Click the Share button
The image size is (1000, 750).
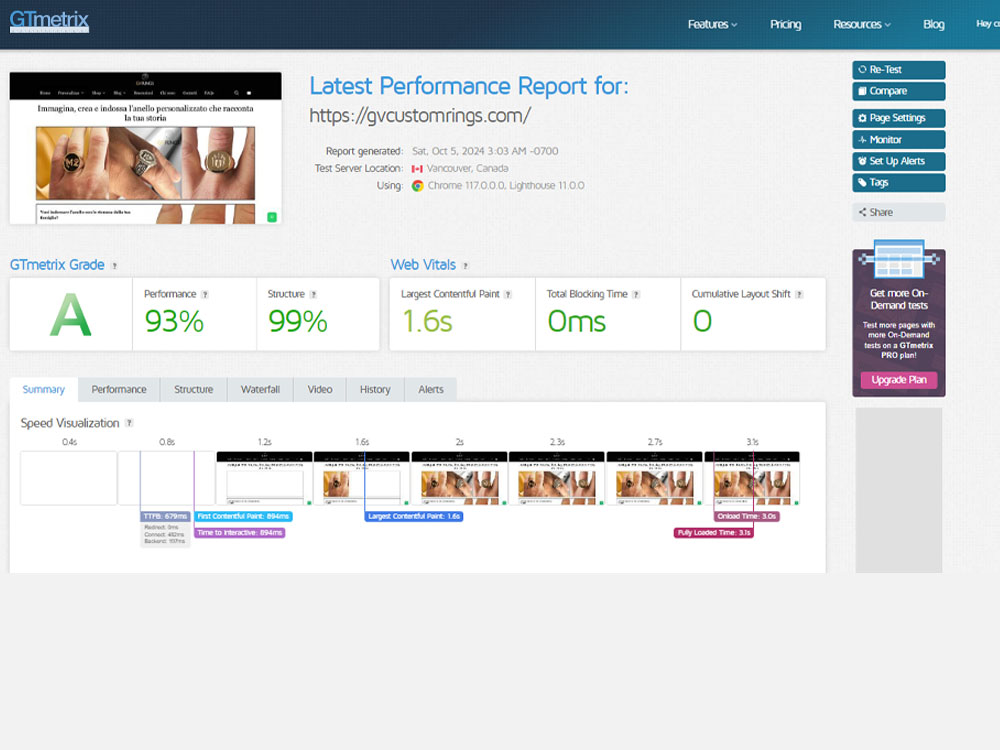tap(899, 212)
